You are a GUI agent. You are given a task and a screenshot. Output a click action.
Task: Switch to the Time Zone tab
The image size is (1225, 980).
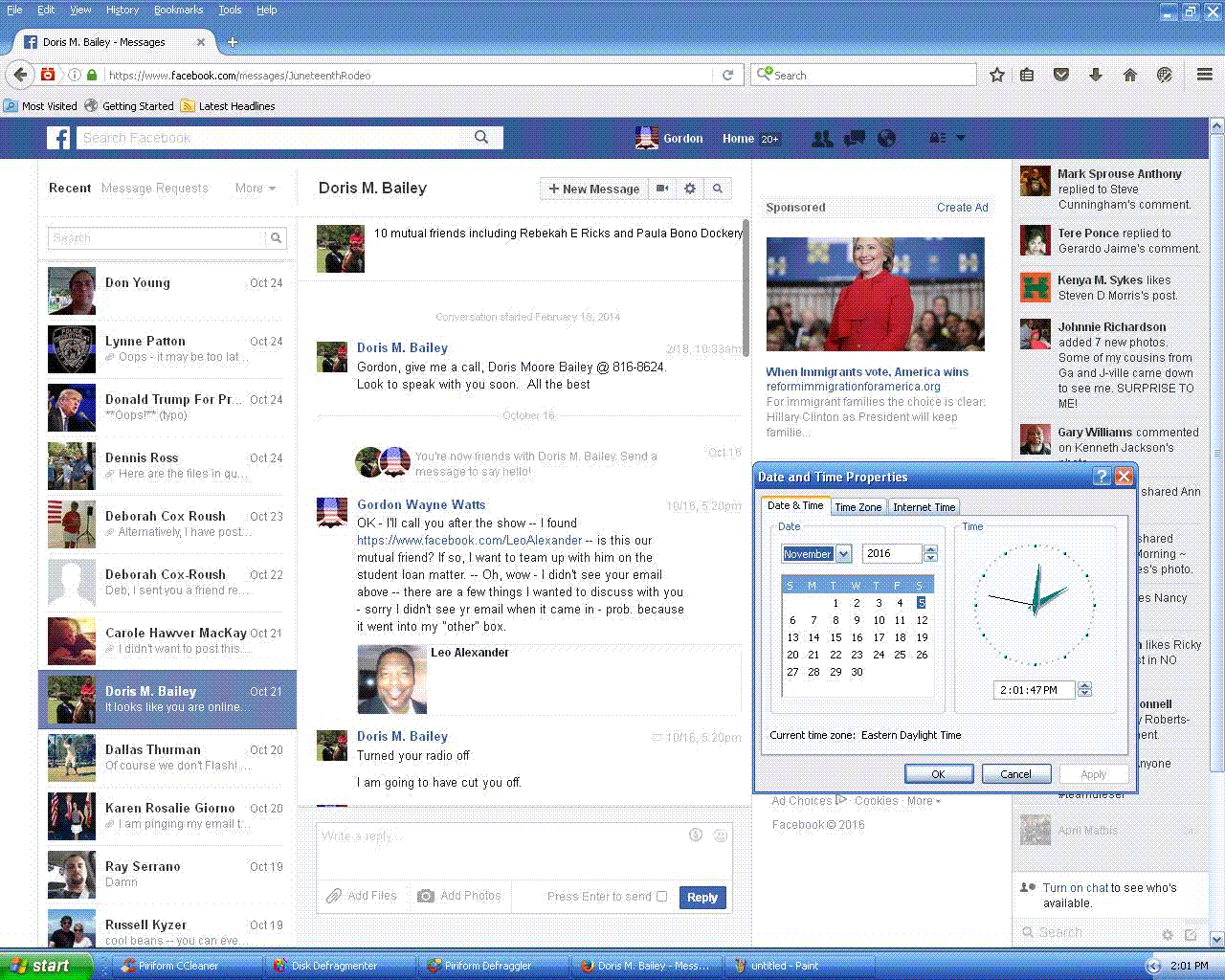pyautogui.click(x=857, y=507)
